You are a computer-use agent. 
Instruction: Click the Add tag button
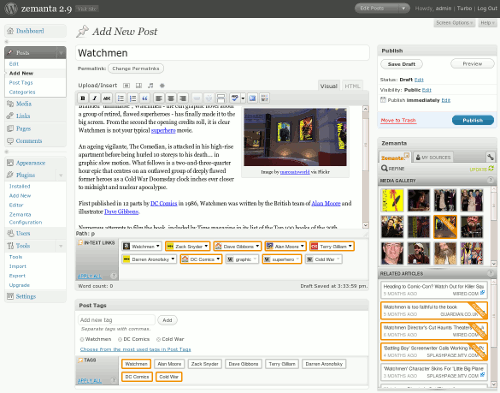click(167, 320)
